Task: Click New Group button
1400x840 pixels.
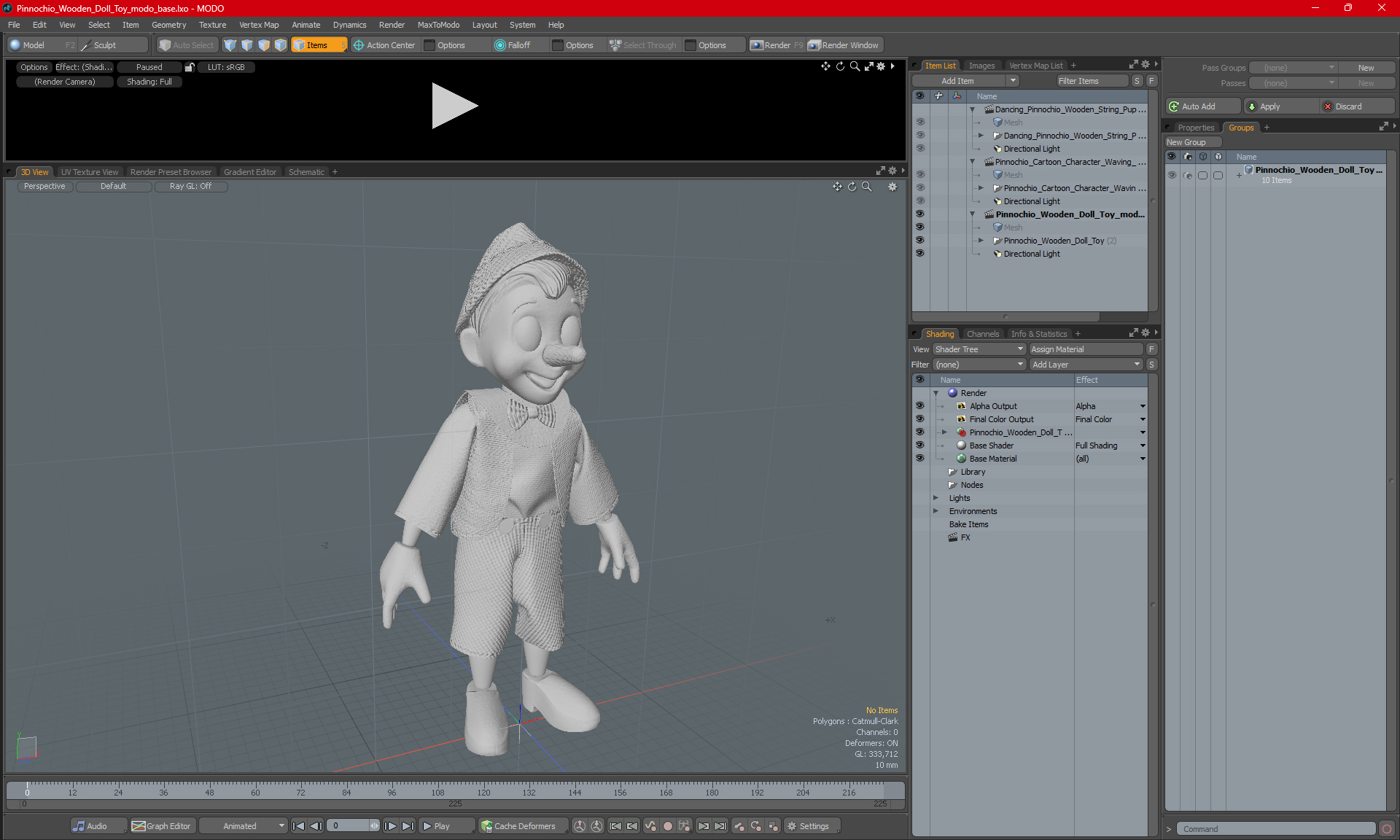Action: [1193, 142]
